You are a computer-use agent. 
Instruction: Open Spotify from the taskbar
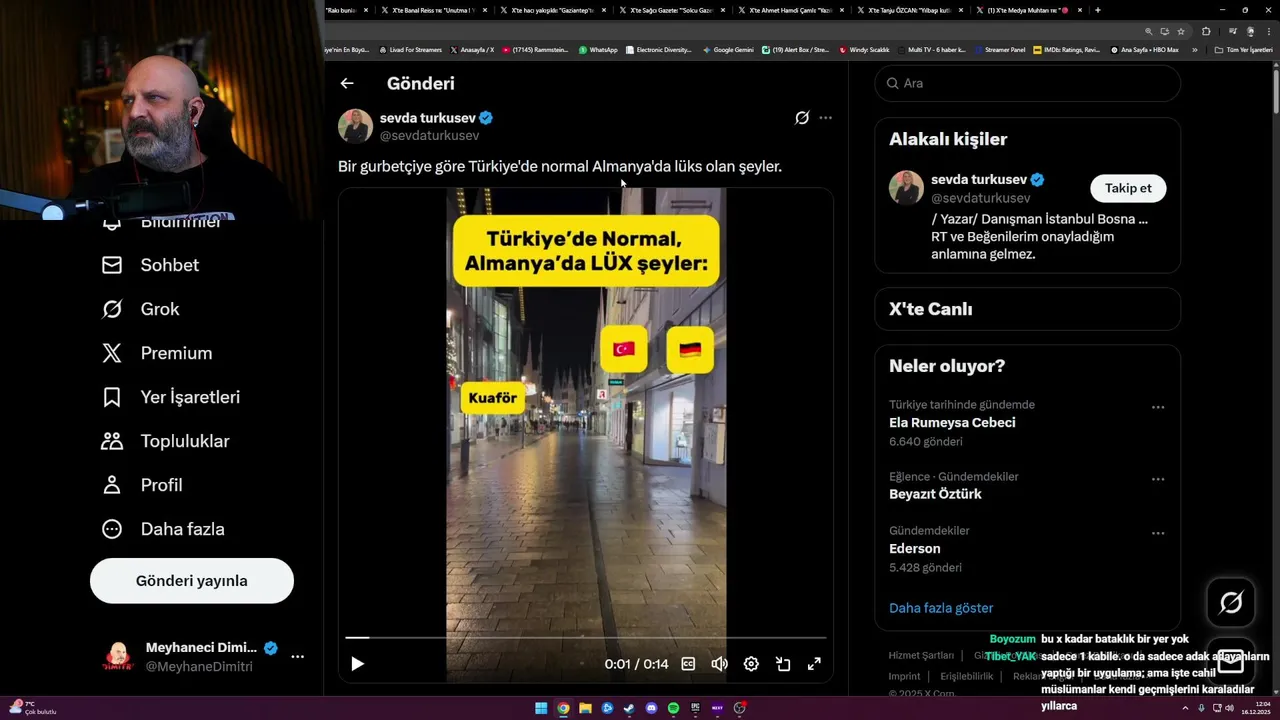pos(673,708)
